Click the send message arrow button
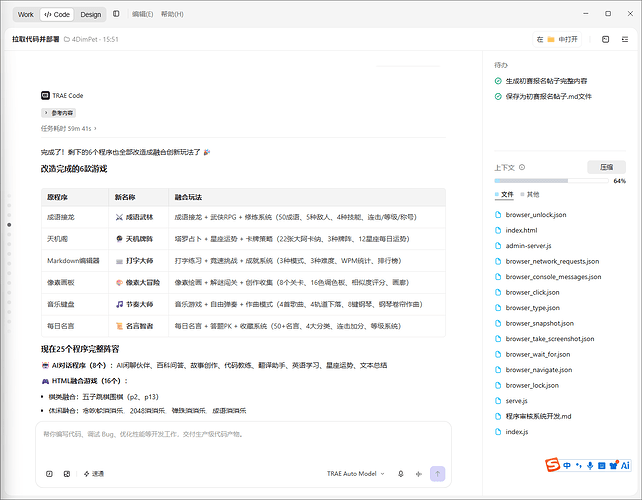 437,474
